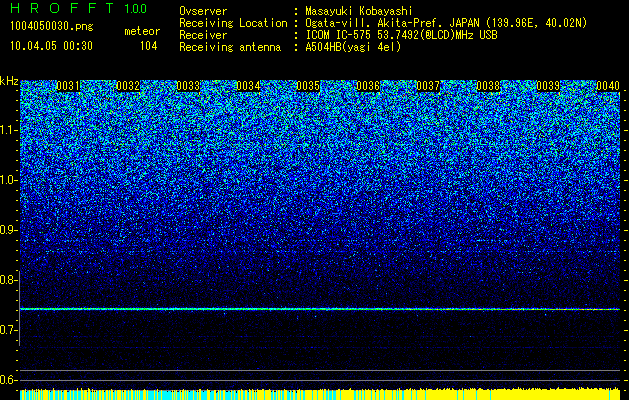Click the 1.0 frequency axis label
This screenshot has height=400, width=629.
point(8,180)
